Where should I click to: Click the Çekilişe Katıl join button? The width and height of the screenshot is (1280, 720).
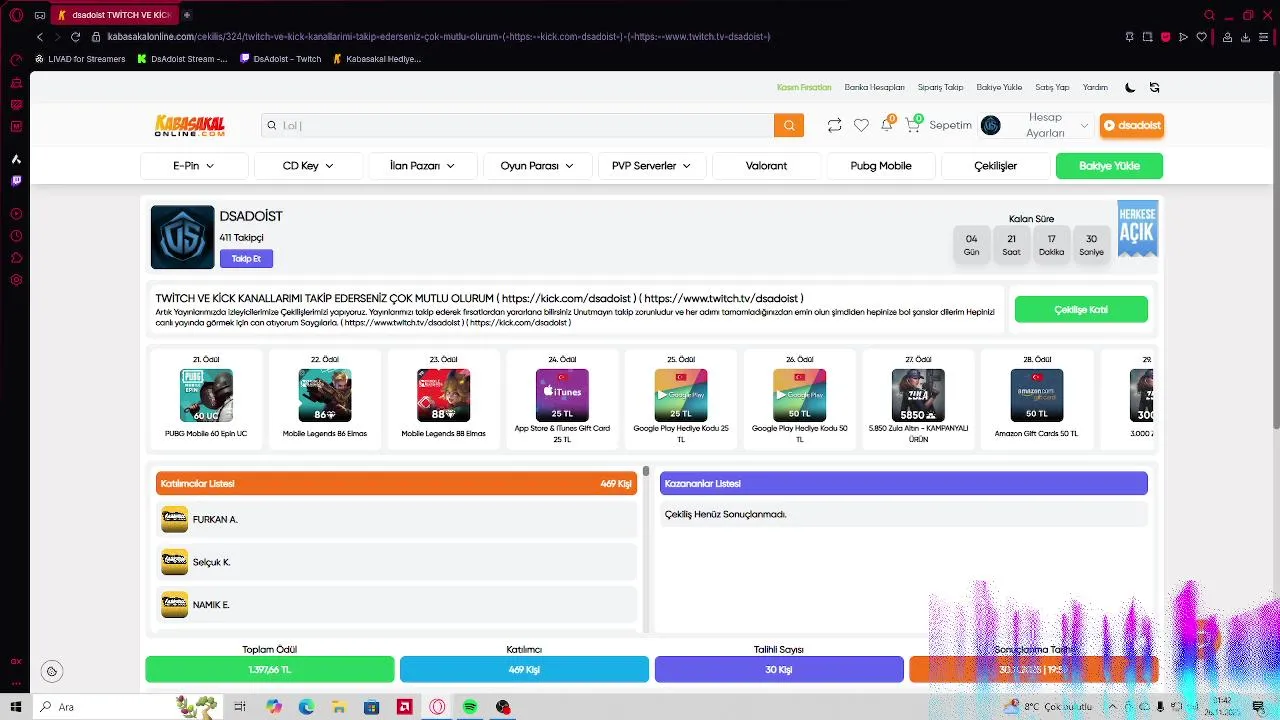coord(1081,310)
